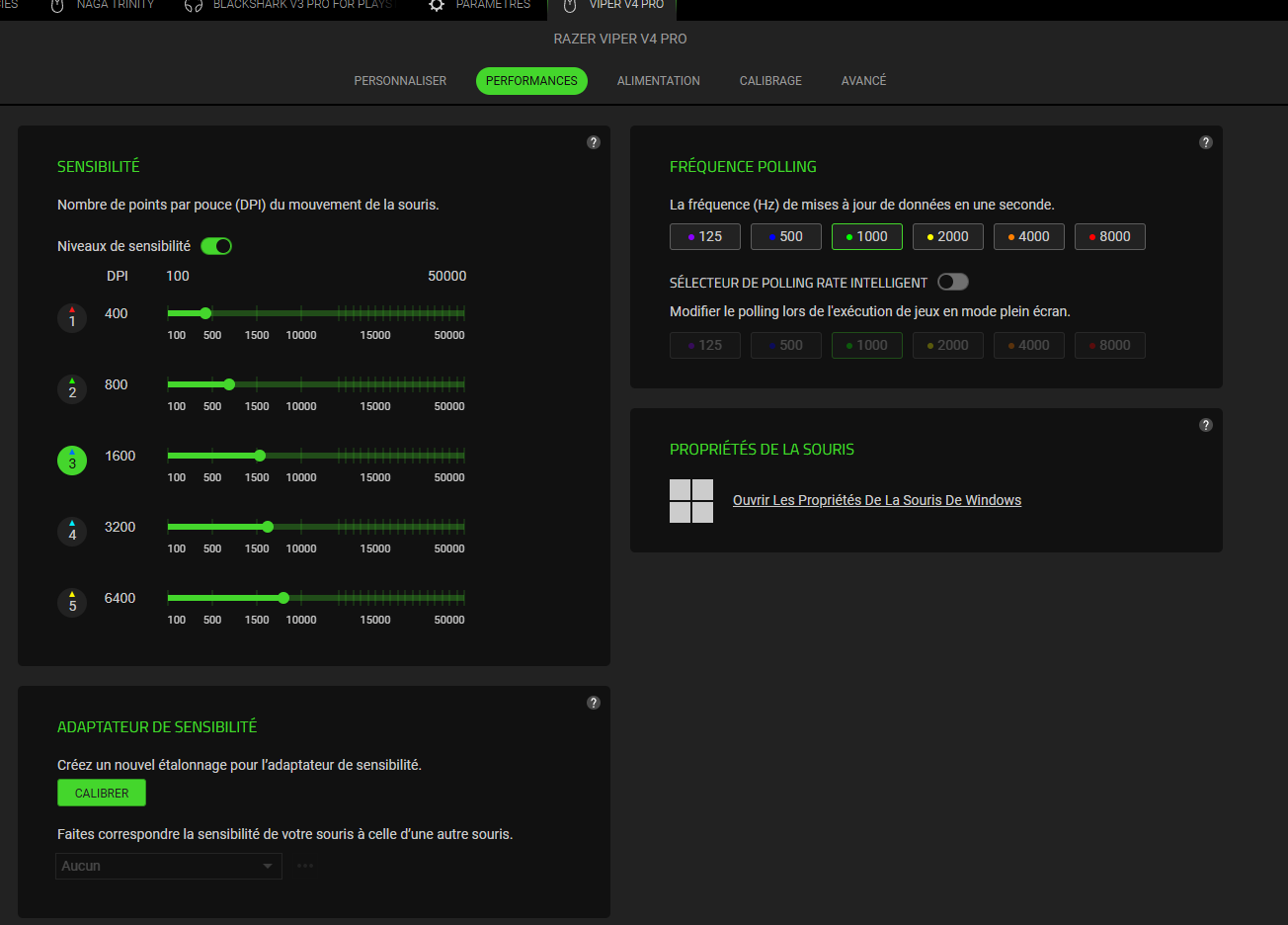Image resolution: width=1288 pixels, height=925 pixels.
Task: Expand the Aucun sensitivity matching dropdown
Action: point(169,866)
